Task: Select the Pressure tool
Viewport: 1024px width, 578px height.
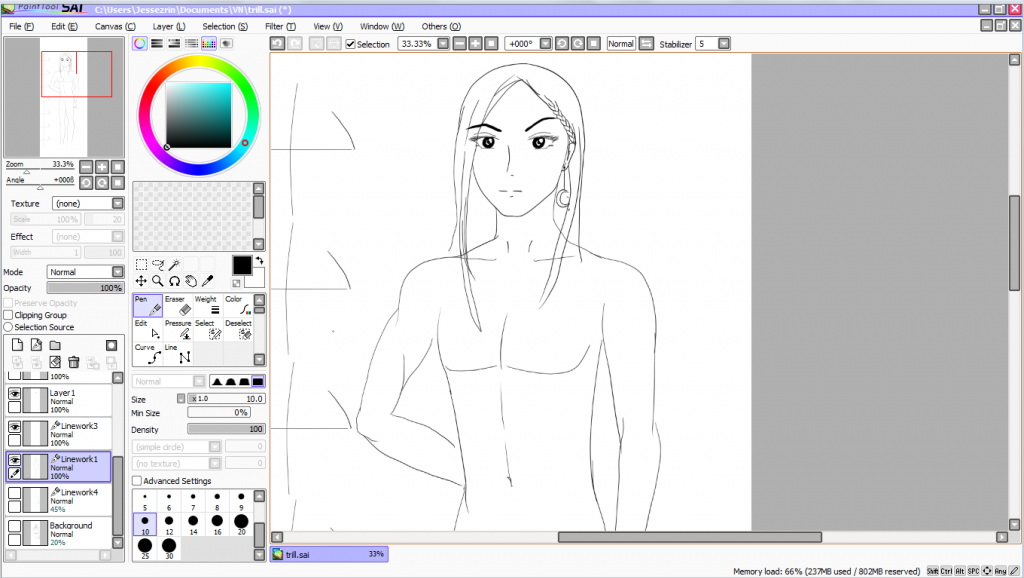Action: (178, 330)
